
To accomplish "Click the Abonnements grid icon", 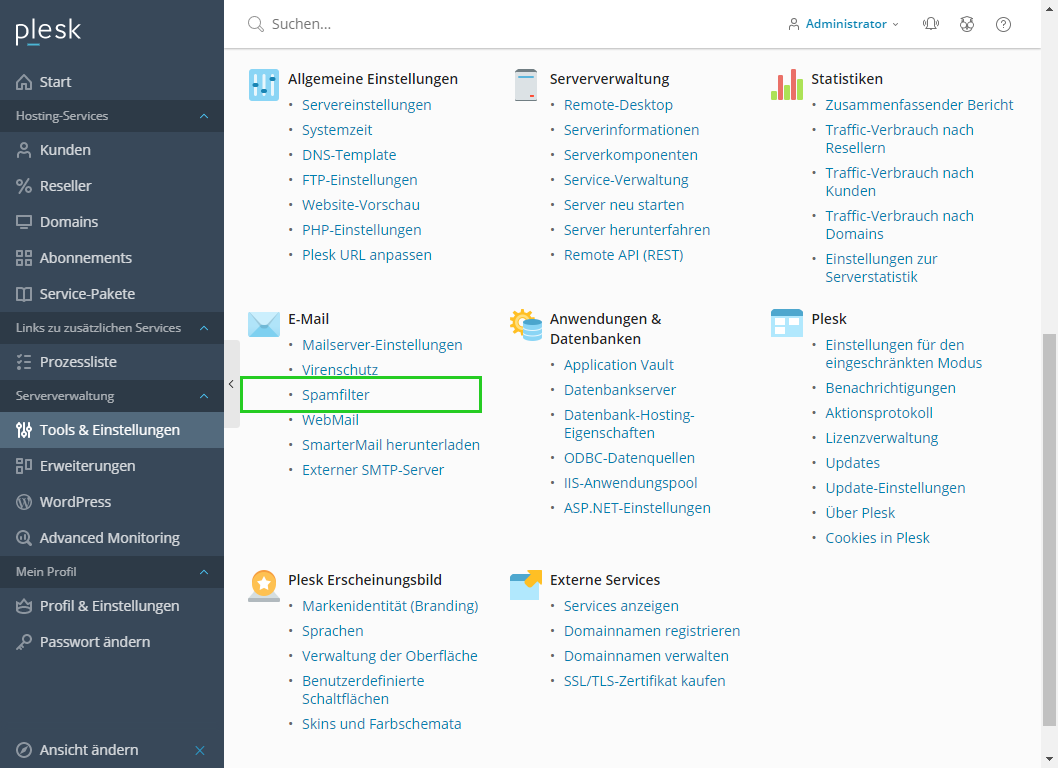I will click(x=24, y=258).
